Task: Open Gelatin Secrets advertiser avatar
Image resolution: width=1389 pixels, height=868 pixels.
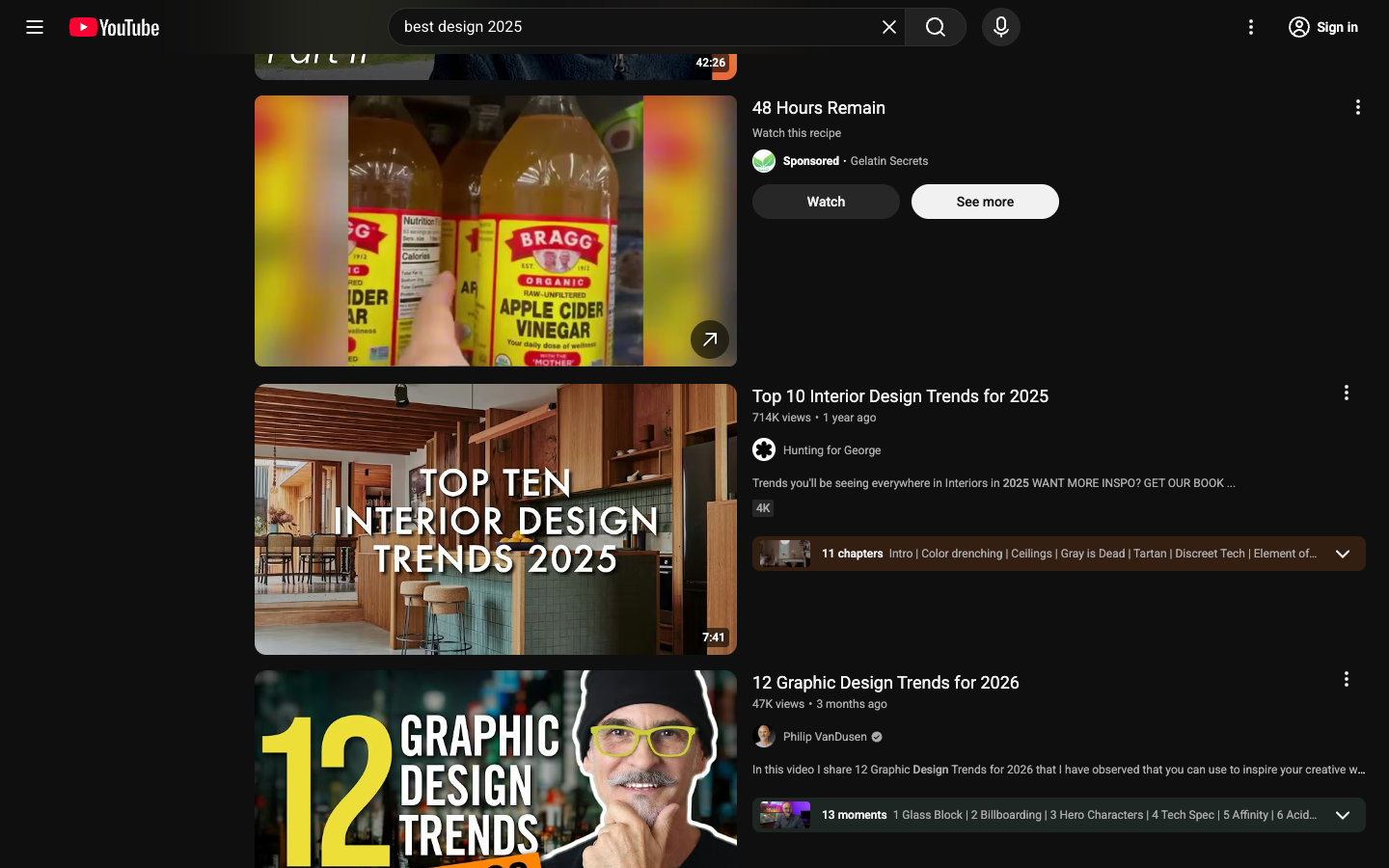Action: click(x=764, y=161)
